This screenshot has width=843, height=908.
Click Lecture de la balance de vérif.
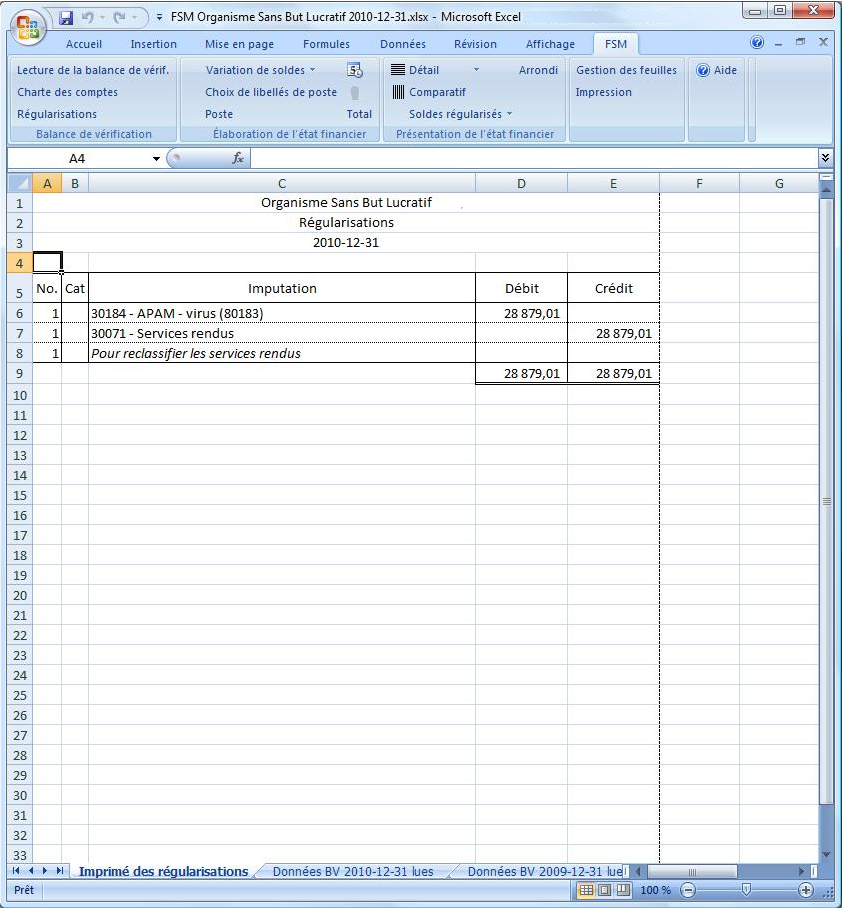tap(93, 70)
